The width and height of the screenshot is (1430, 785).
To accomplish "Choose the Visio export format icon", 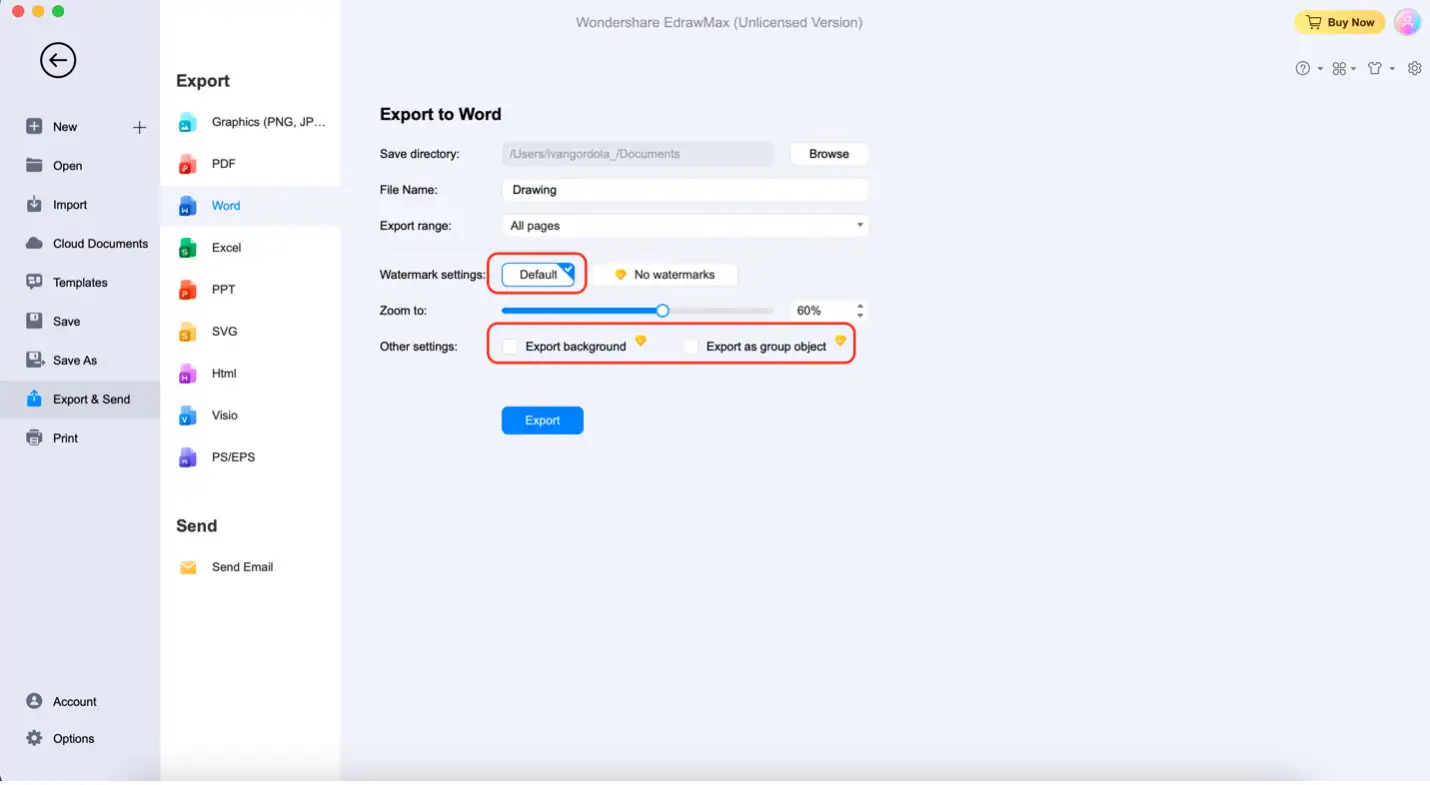I will coord(187,416).
